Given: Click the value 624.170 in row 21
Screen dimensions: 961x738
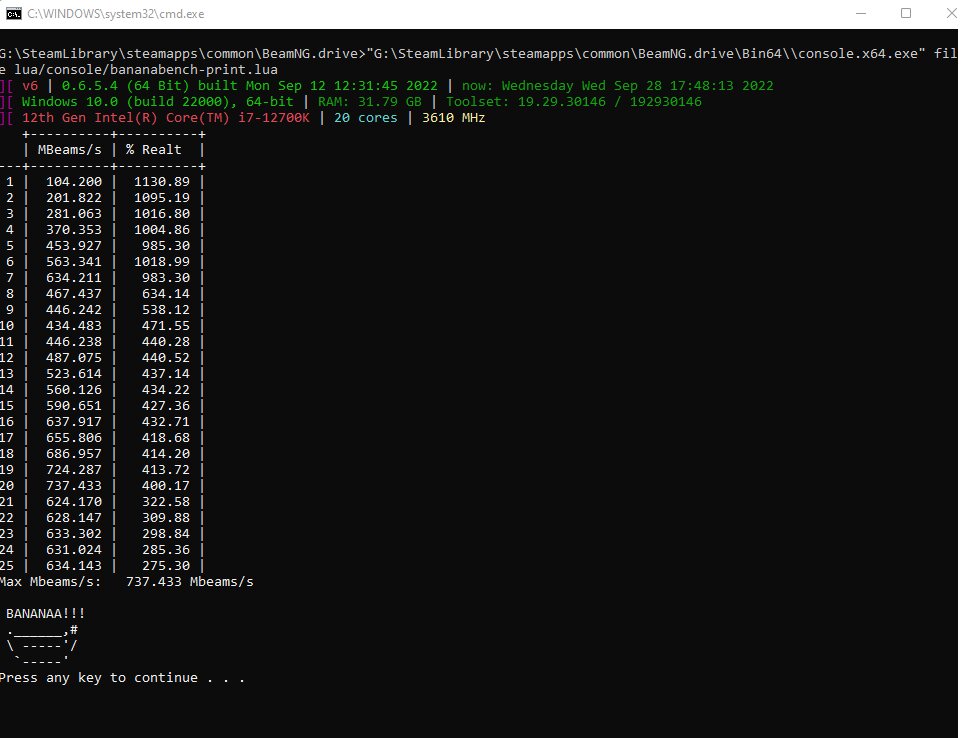Looking at the screenshot, I should [74, 501].
